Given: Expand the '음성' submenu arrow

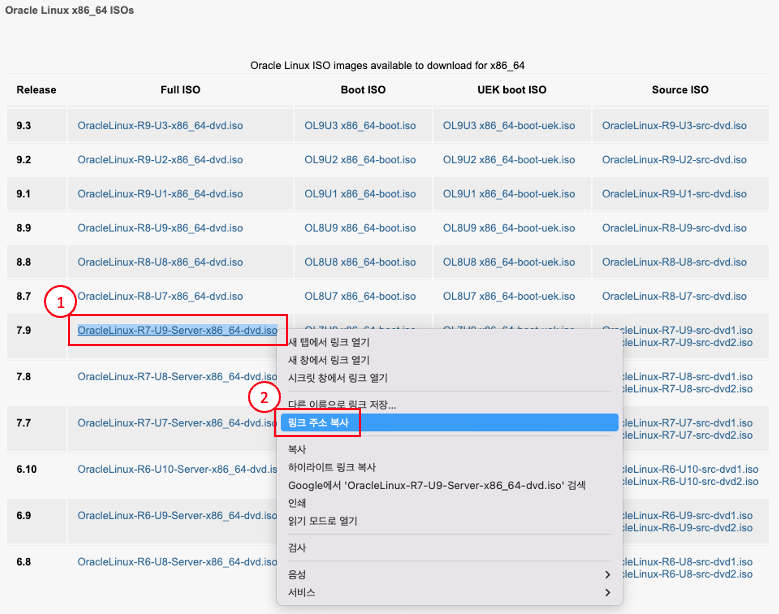Looking at the screenshot, I should (607, 575).
